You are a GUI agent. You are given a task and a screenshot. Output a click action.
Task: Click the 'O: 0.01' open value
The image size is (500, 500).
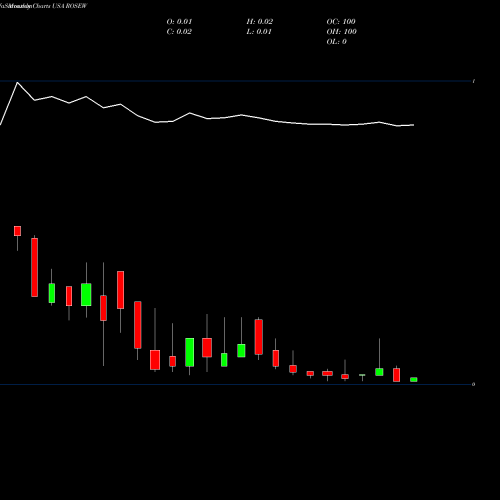click(179, 22)
